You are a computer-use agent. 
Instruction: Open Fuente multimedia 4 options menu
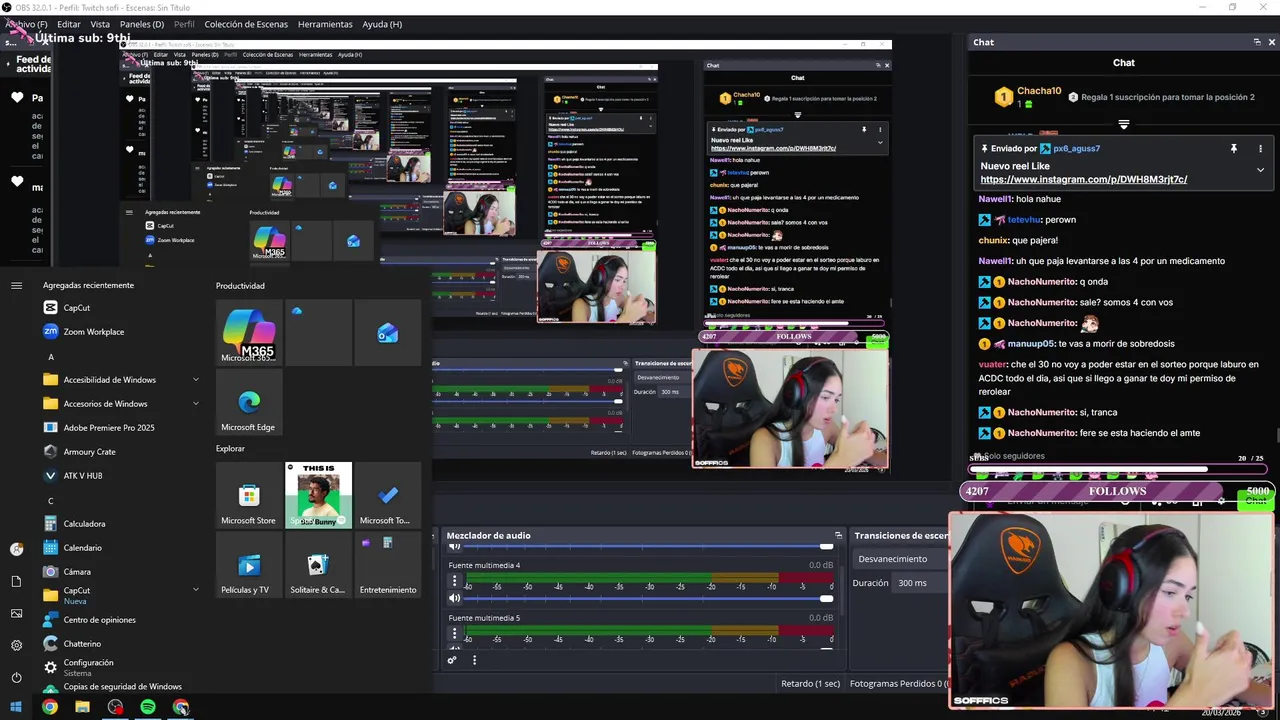click(x=454, y=580)
